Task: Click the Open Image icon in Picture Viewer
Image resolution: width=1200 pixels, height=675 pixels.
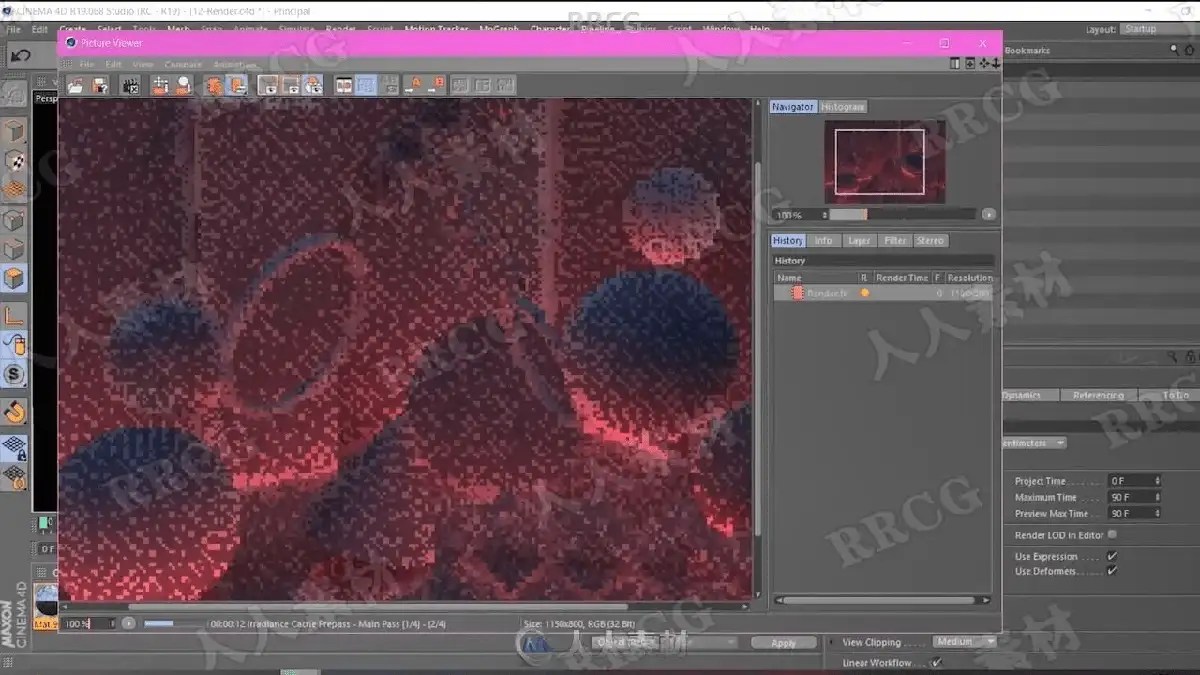Action: pyautogui.click(x=76, y=86)
